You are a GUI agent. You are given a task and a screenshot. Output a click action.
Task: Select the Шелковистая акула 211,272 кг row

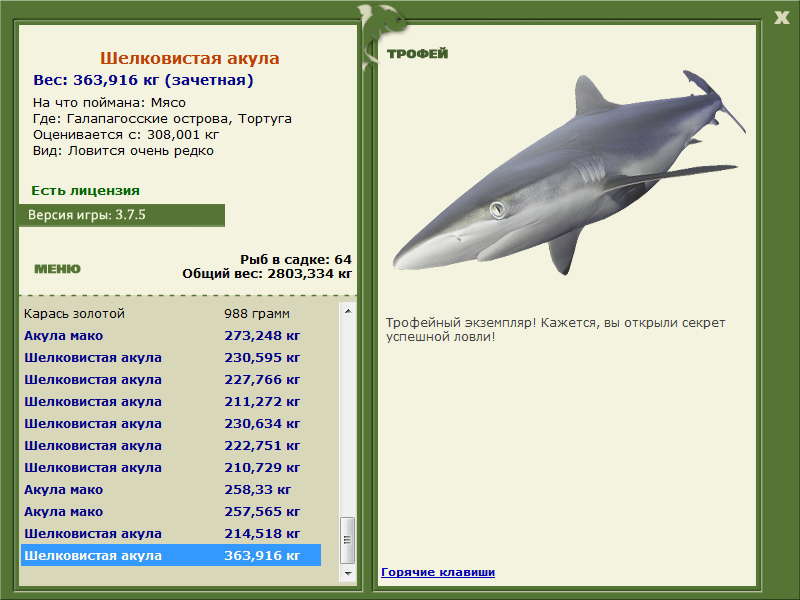171,401
